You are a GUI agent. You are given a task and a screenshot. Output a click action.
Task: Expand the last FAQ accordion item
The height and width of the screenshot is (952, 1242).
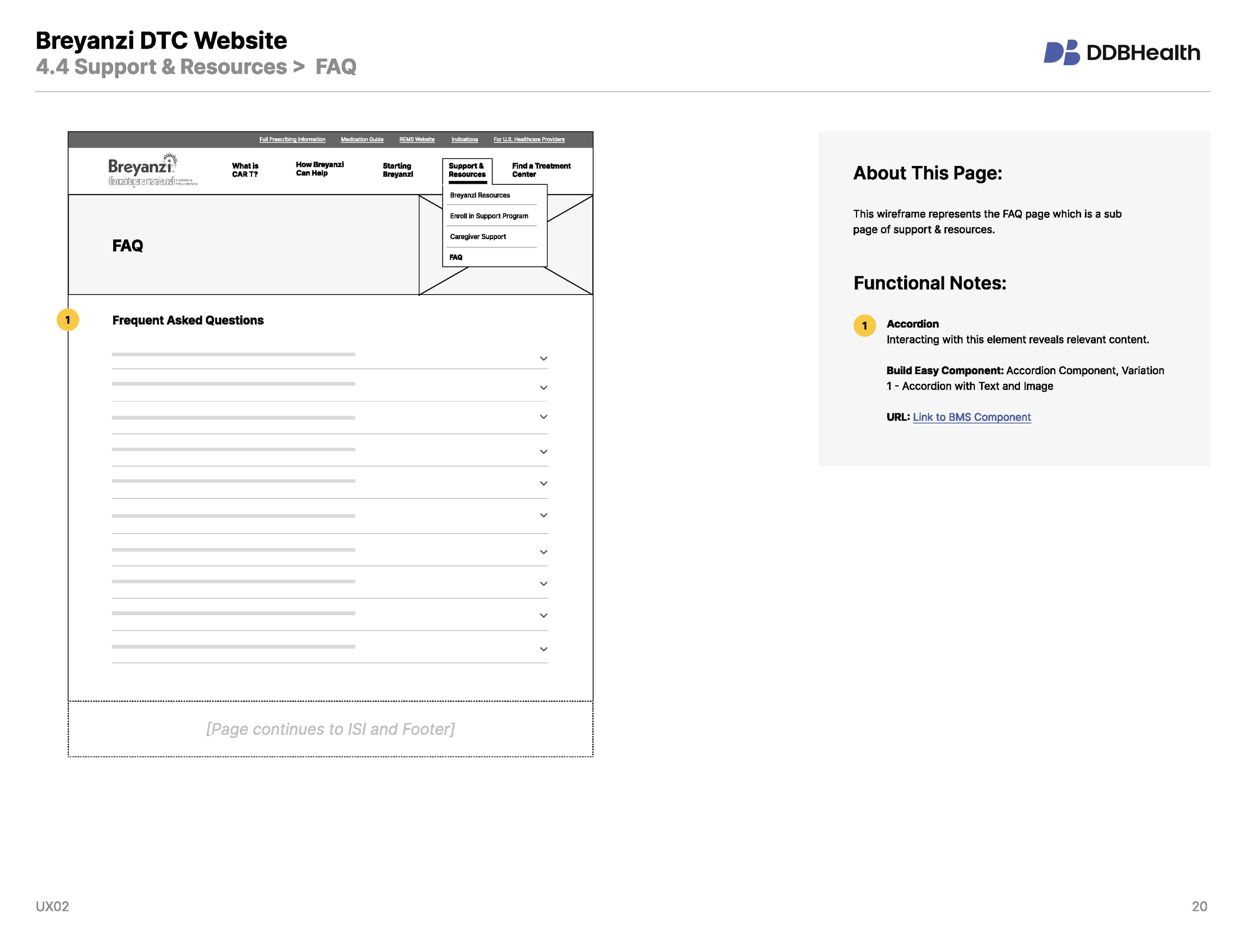point(543,648)
